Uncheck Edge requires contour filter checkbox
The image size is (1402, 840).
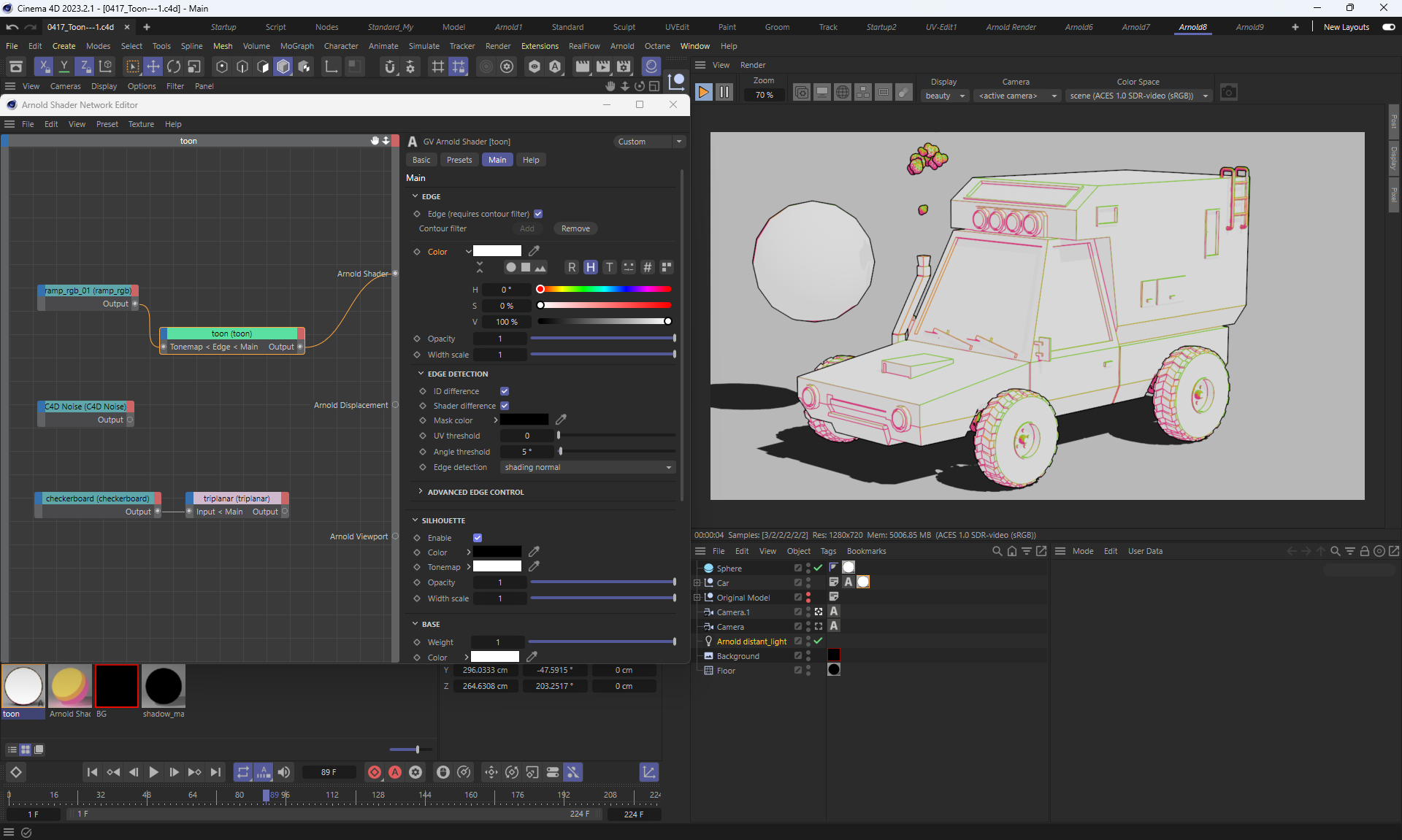click(x=538, y=214)
